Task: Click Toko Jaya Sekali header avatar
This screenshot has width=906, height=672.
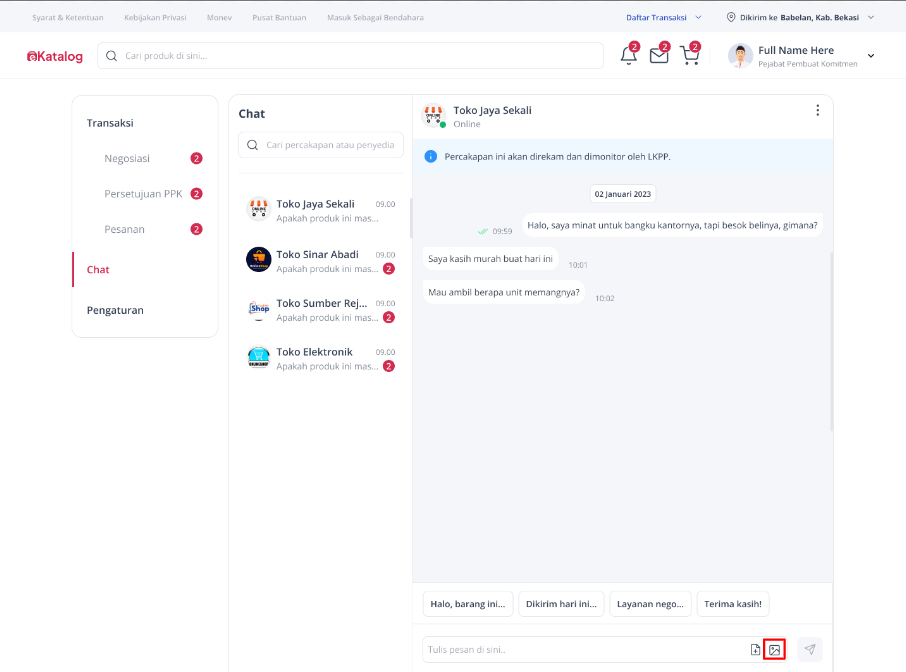Action: point(434,116)
